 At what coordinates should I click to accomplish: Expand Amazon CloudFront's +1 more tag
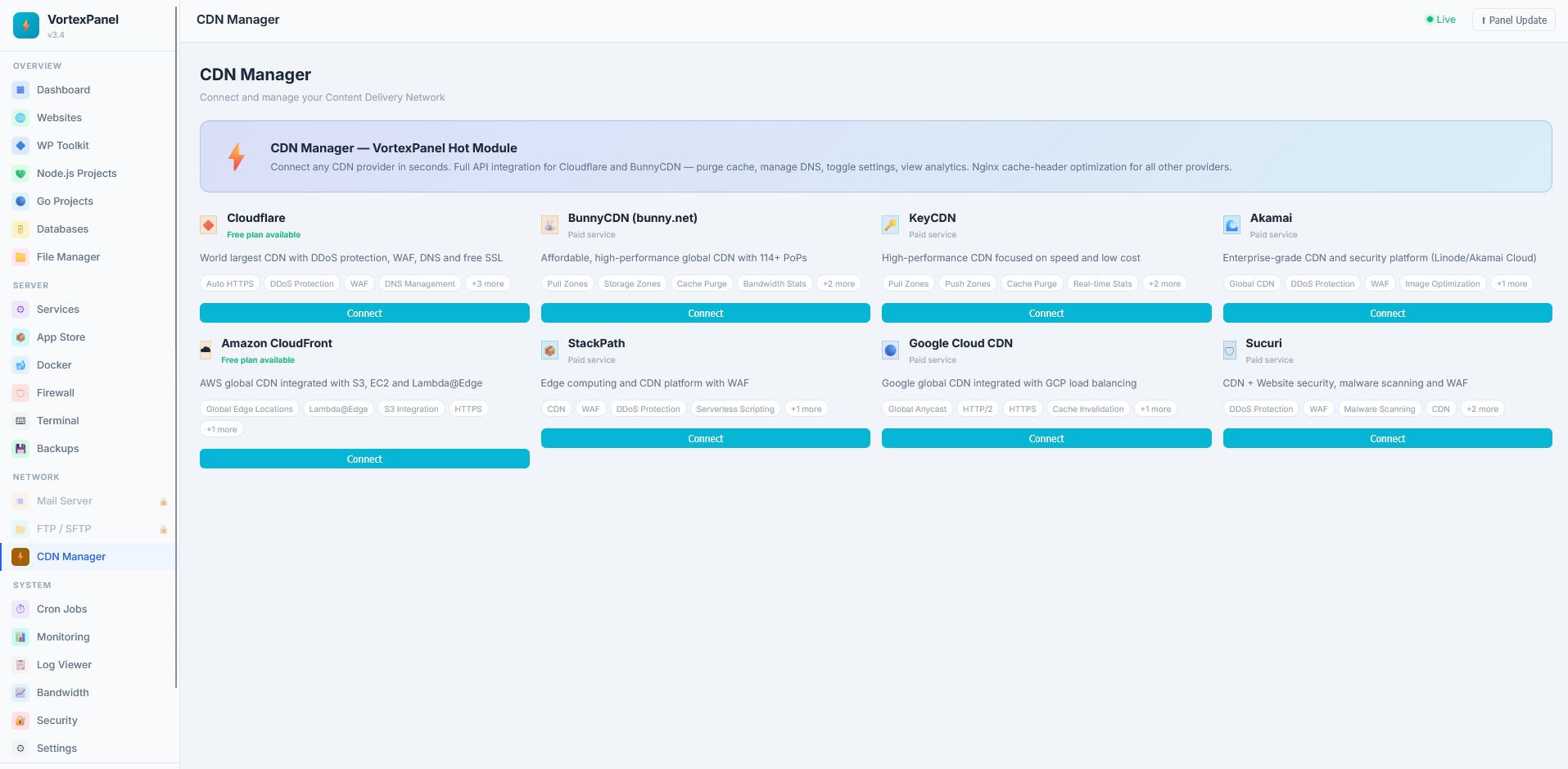tap(222, 429)
